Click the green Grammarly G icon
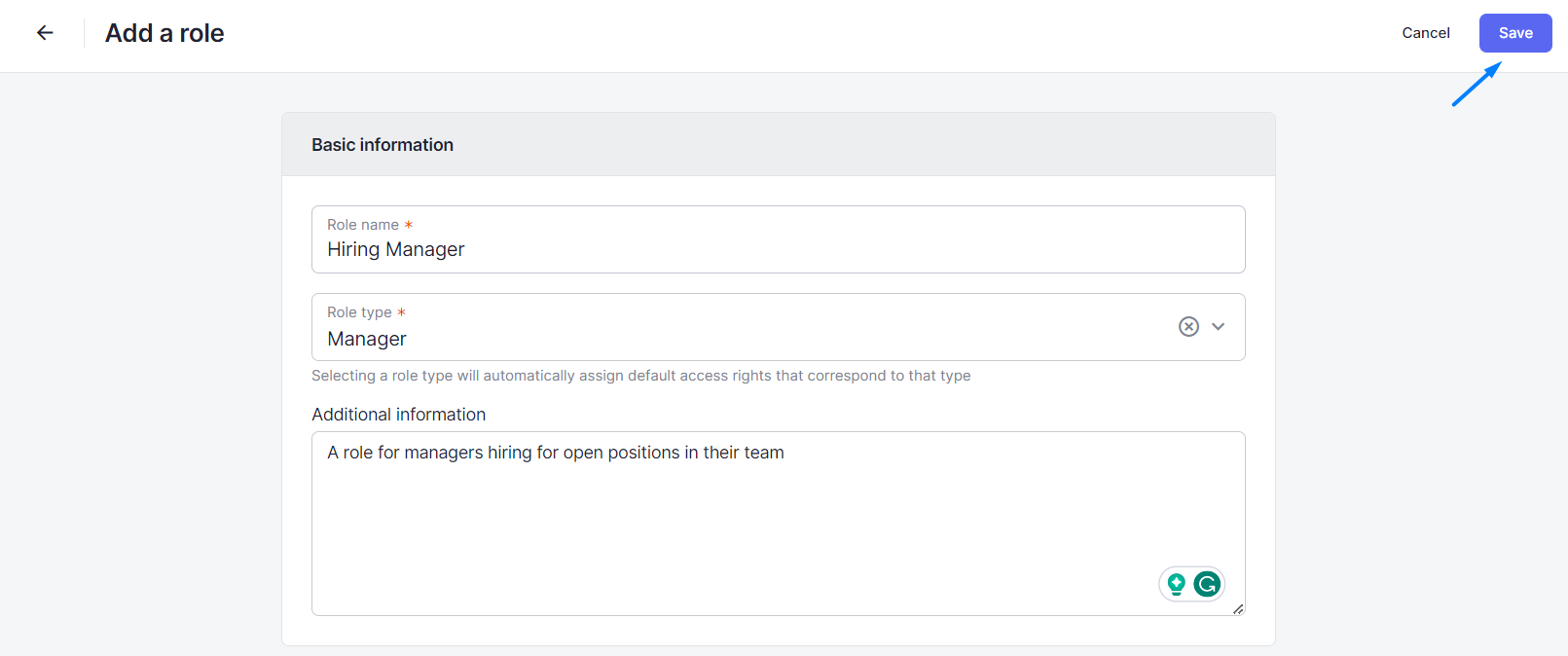Screen dimensions: 1568x656 pos(1207,584)
